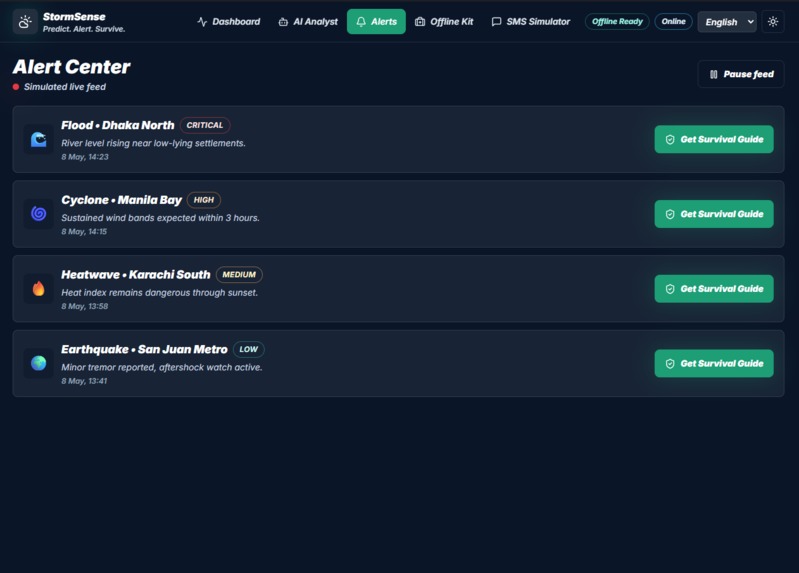Click the CRITICAL severity badge
The height and width of the screenshot is (573, 799).
pos(205,125)
